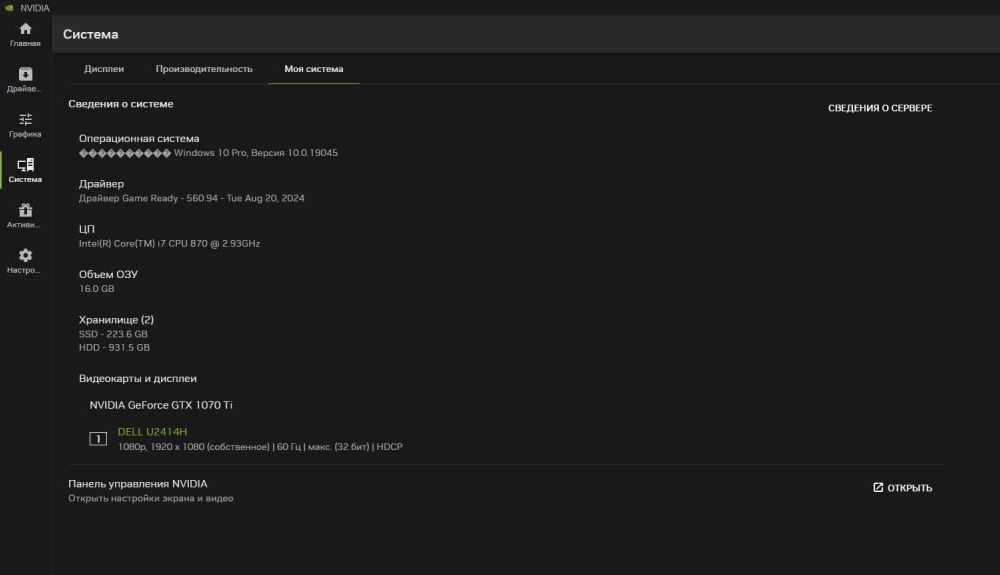Image resolution: width=1000 pixels, height=575 pixels.
Task: Open the Графика graphics sliders icon
Action: click(25, 120)
